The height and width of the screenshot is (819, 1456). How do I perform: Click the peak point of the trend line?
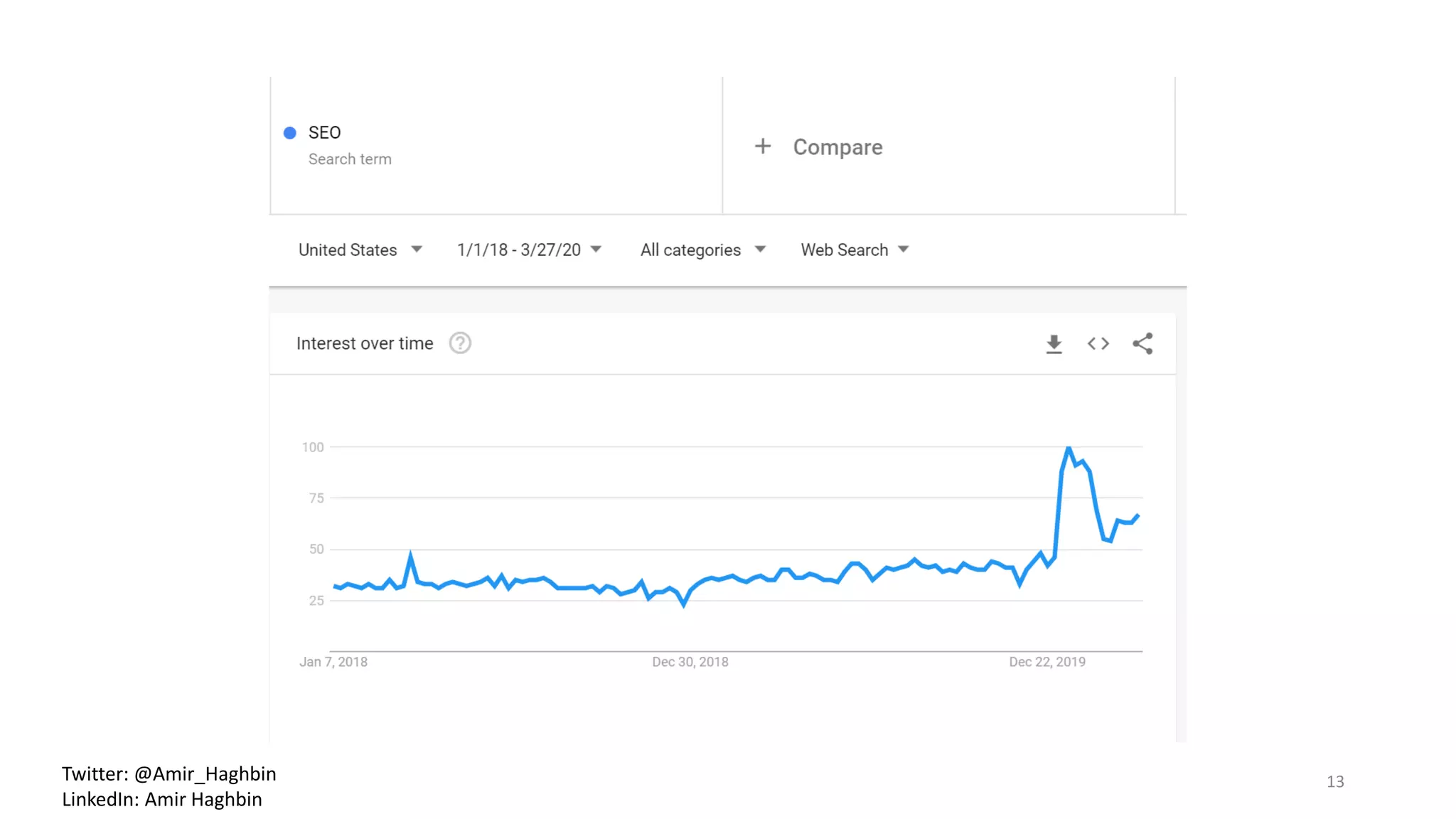click(x=1069, y=448)
